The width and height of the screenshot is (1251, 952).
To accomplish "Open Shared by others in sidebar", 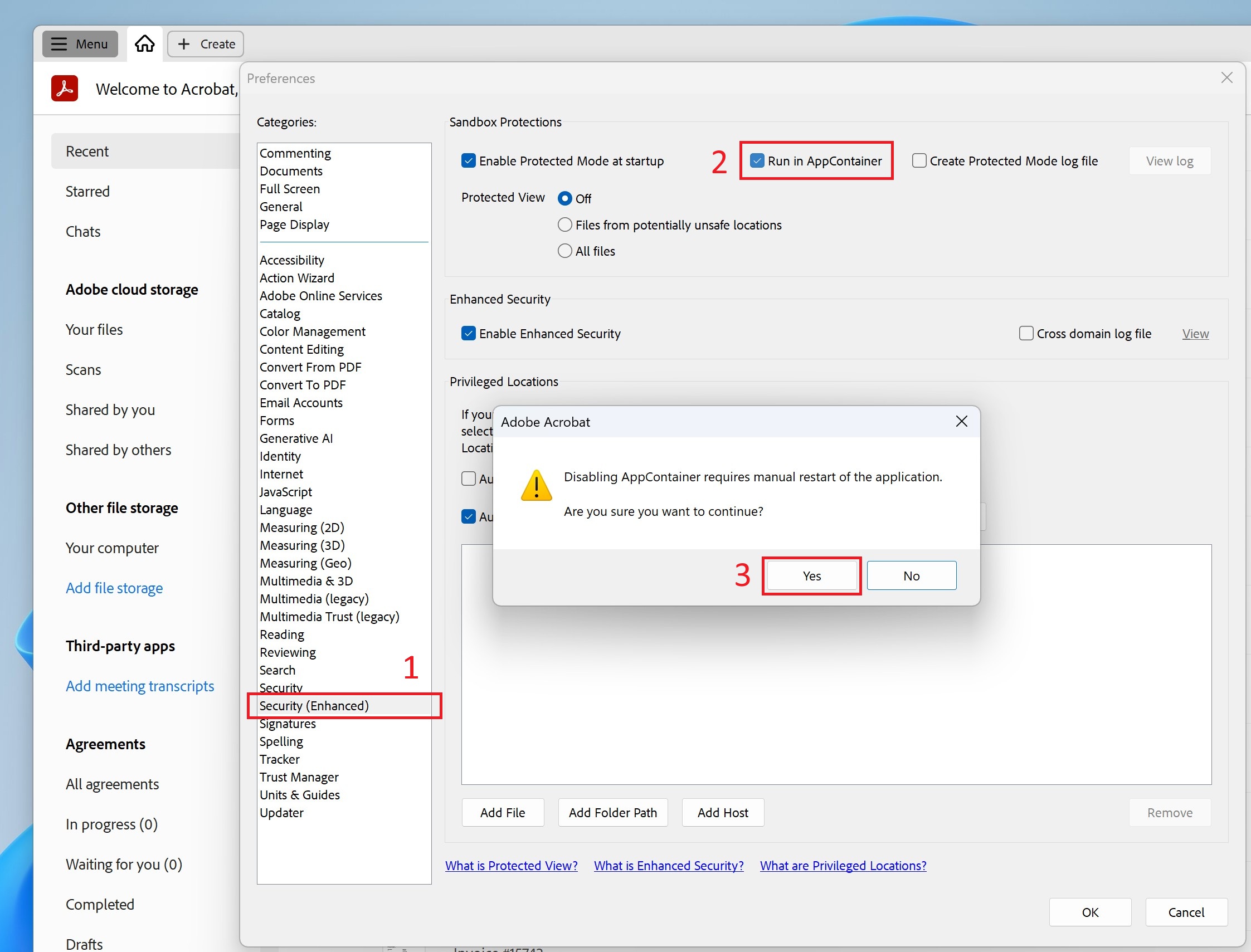I will [x=119, y=450].
